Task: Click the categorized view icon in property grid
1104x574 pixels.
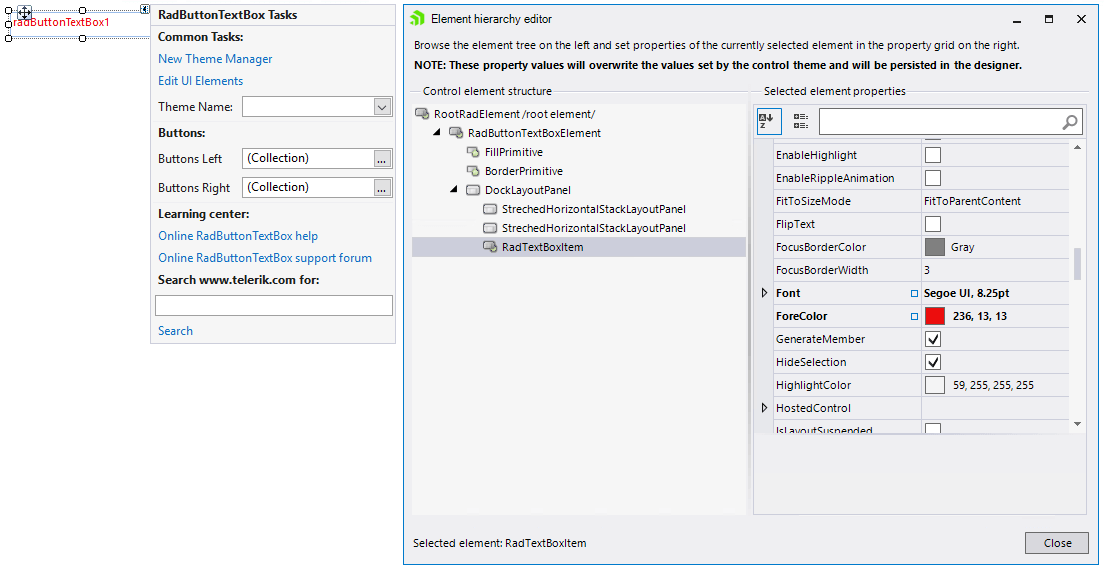Action: 801,121
